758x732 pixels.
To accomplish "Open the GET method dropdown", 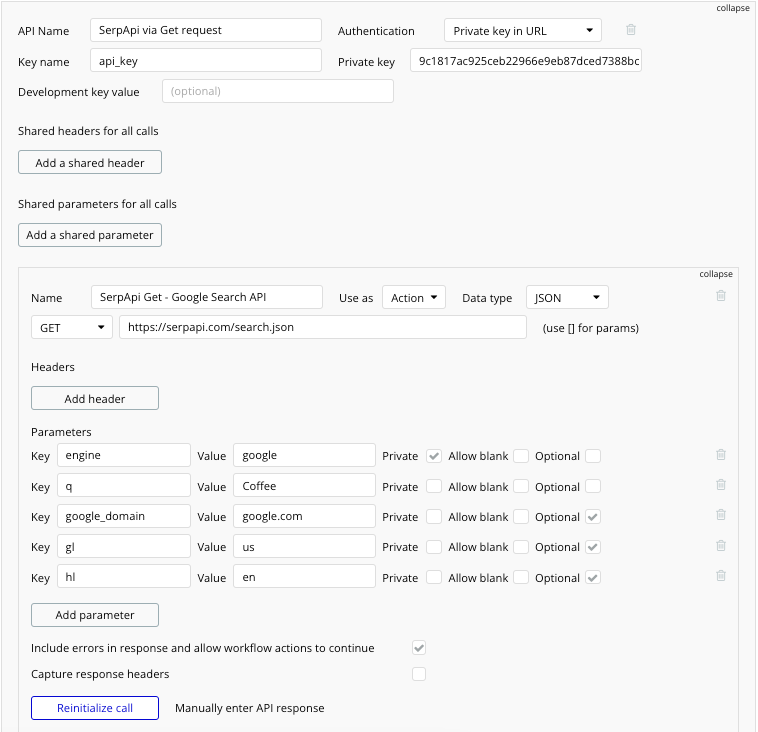I will pyautogui.click(x=72, y=328).
